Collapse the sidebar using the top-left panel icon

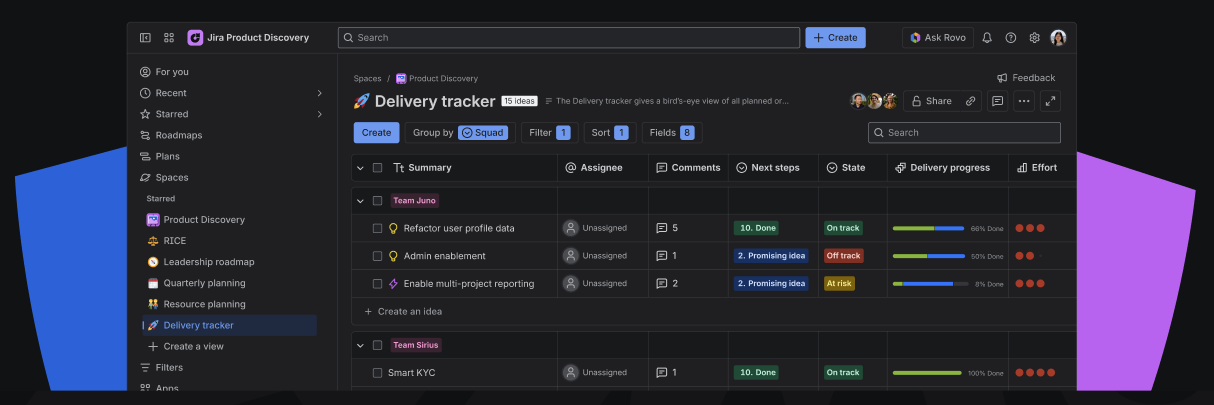point(145,38)
